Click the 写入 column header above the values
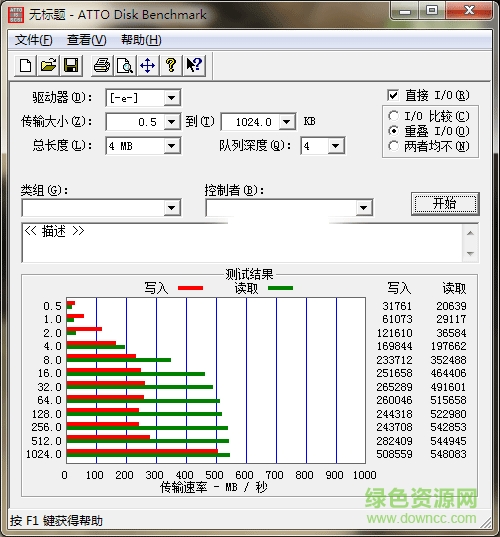This screenshot has height=537, width=500. coord(399,288)
